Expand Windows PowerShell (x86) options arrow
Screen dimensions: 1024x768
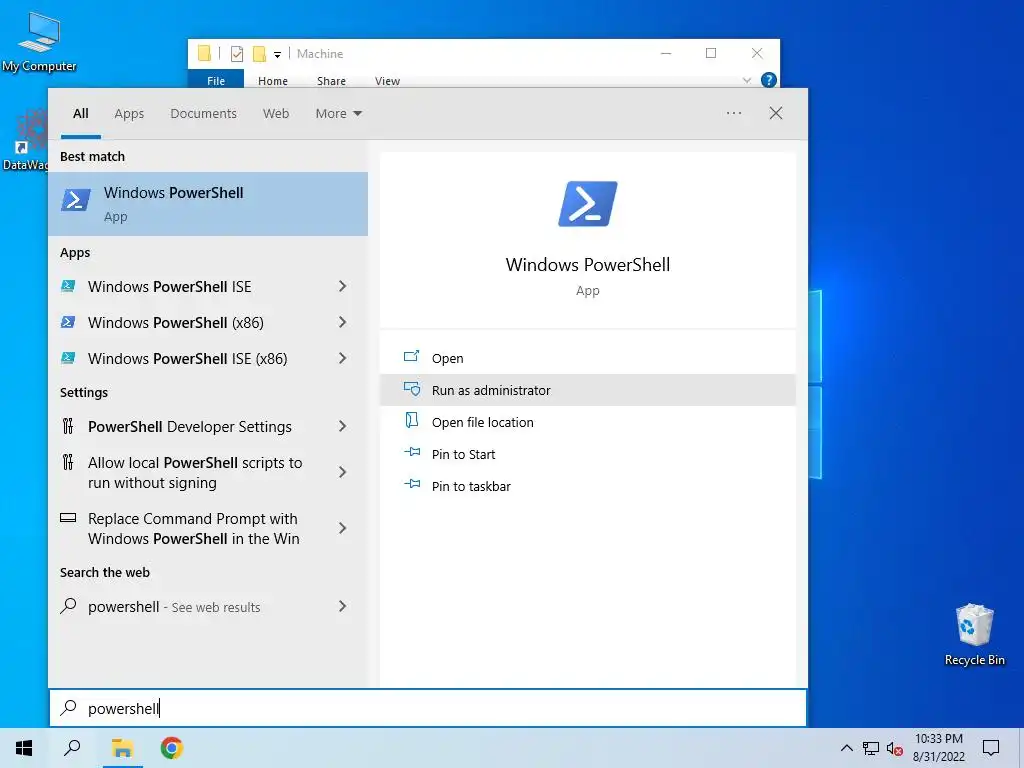click(342, 322)
